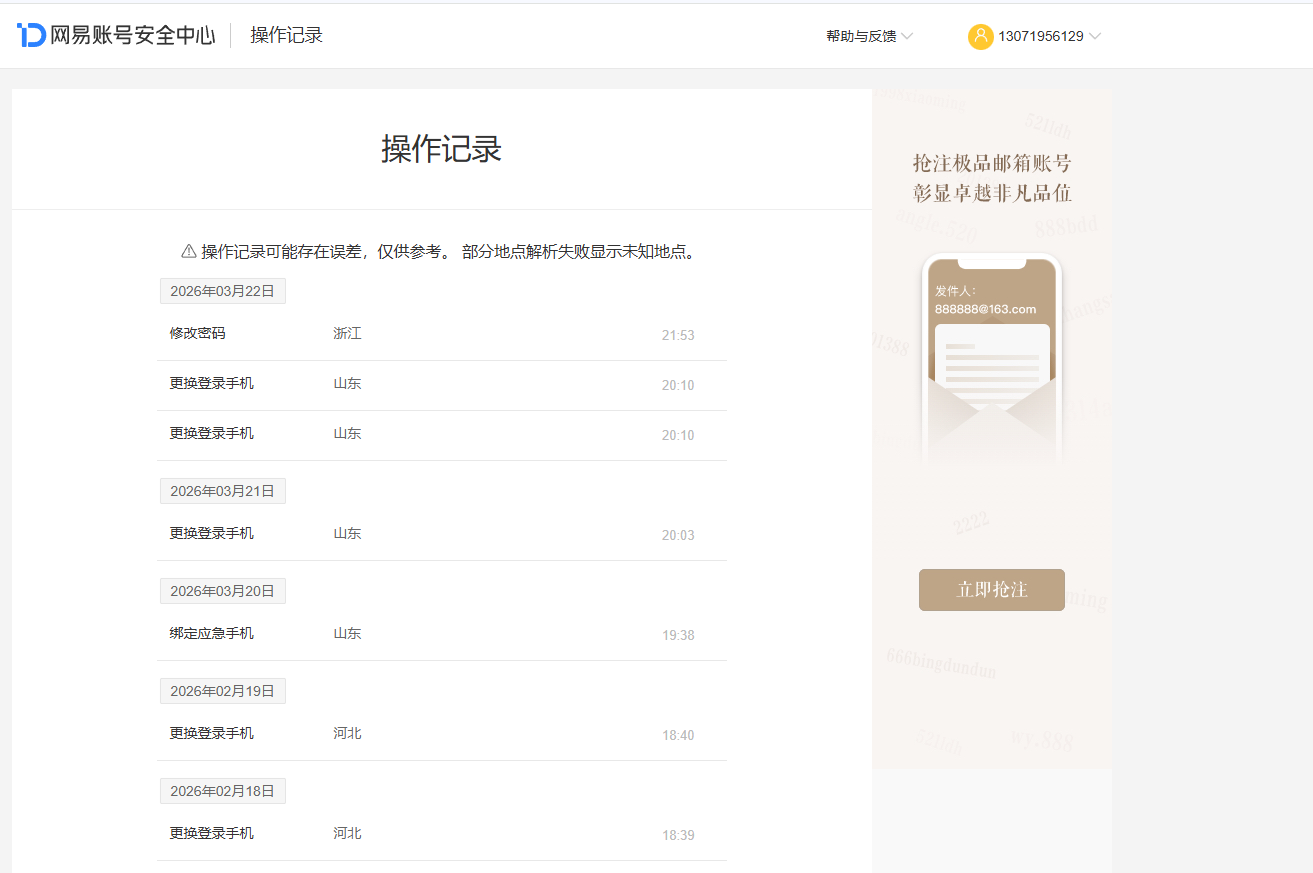Click 更换登录手机 entry at 18:40
The height and width of the screenshot is (873, 1313).
click(x=212, y=733)
